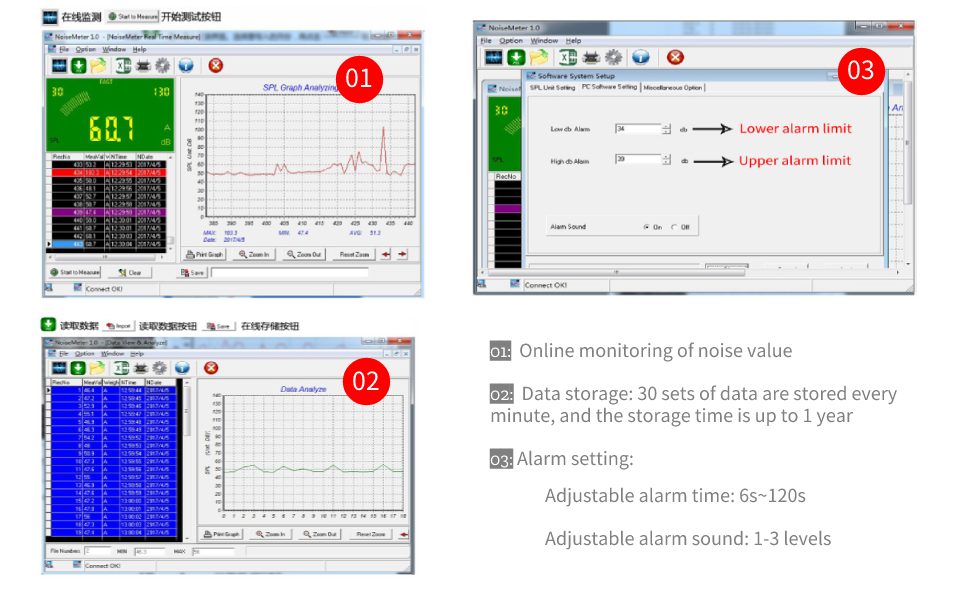Click the red X icon in the System Setup screenshot toolbar
This screenshot has height=600, width=970.
coord(675,58)
